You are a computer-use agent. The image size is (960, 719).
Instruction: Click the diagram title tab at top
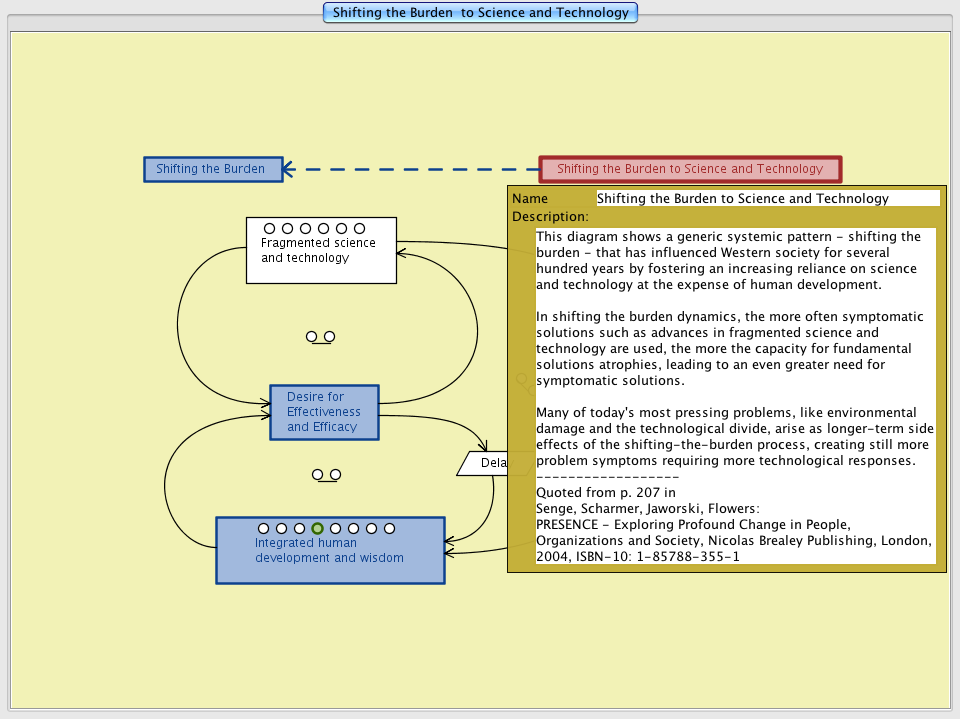click(480, 13)
